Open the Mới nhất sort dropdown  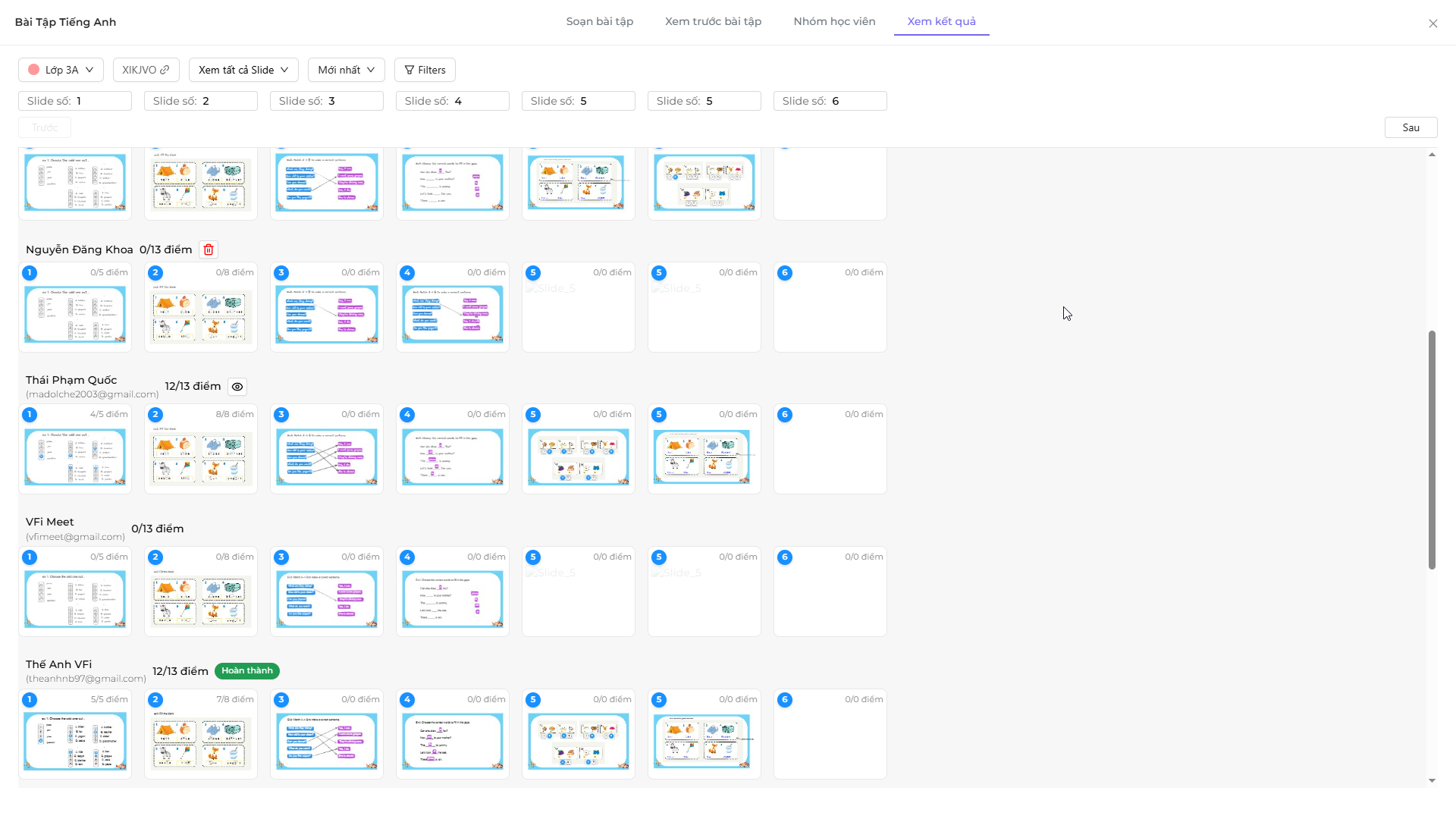point(346,70)
